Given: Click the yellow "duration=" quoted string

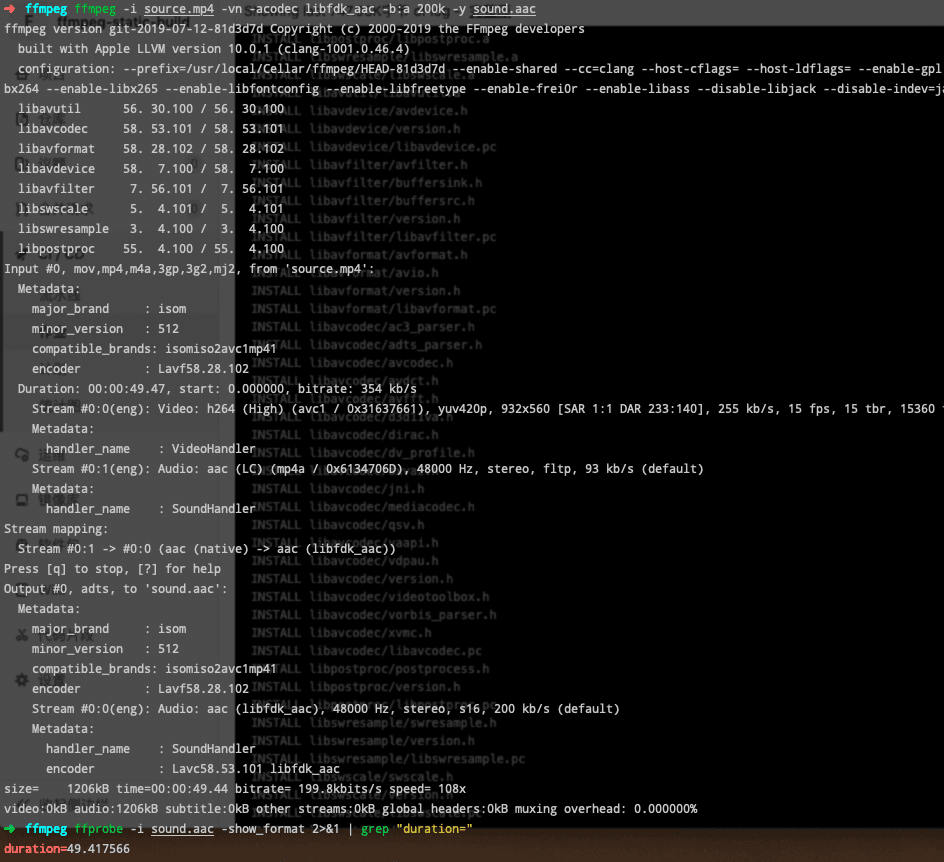Looking at the screenshot, I should coord(434,829).
